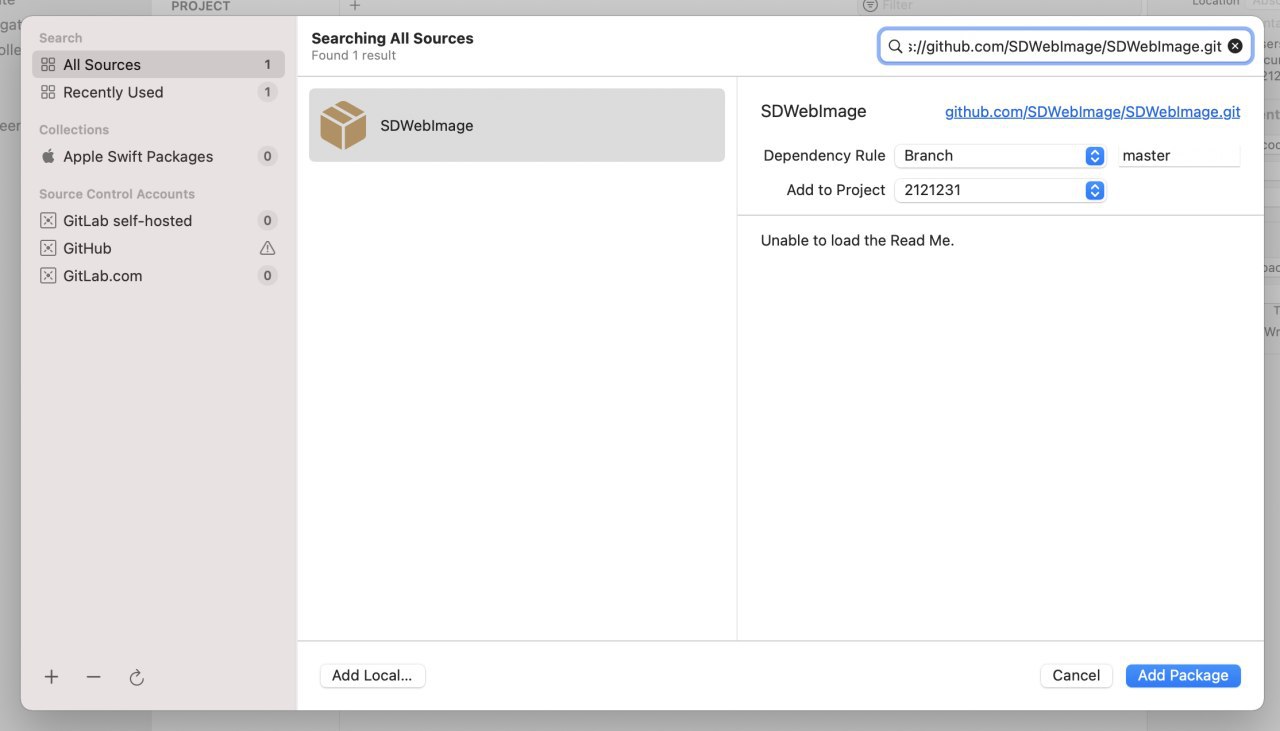The height and width of the screenshot is (731, 1280).
Task: Add a new source with the plus button
Action: (x=52, y=677)
